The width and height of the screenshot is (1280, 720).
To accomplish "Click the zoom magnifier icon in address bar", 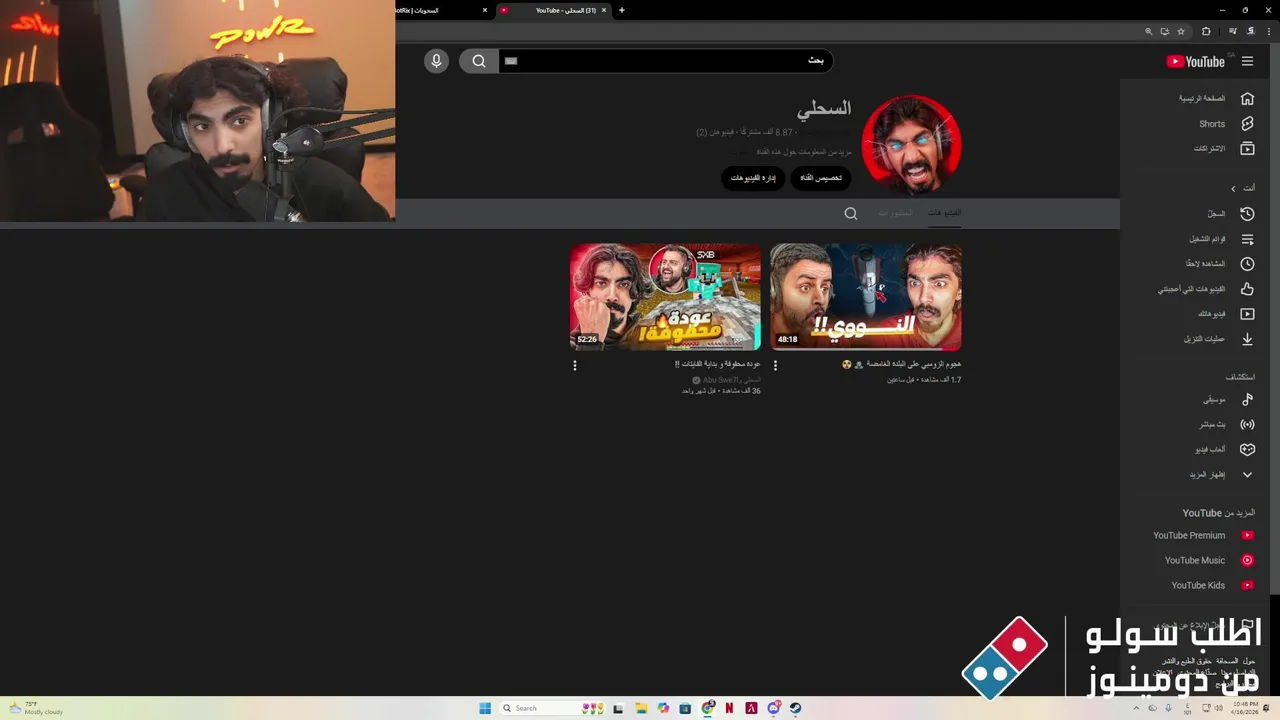I will pos(1149,31).
